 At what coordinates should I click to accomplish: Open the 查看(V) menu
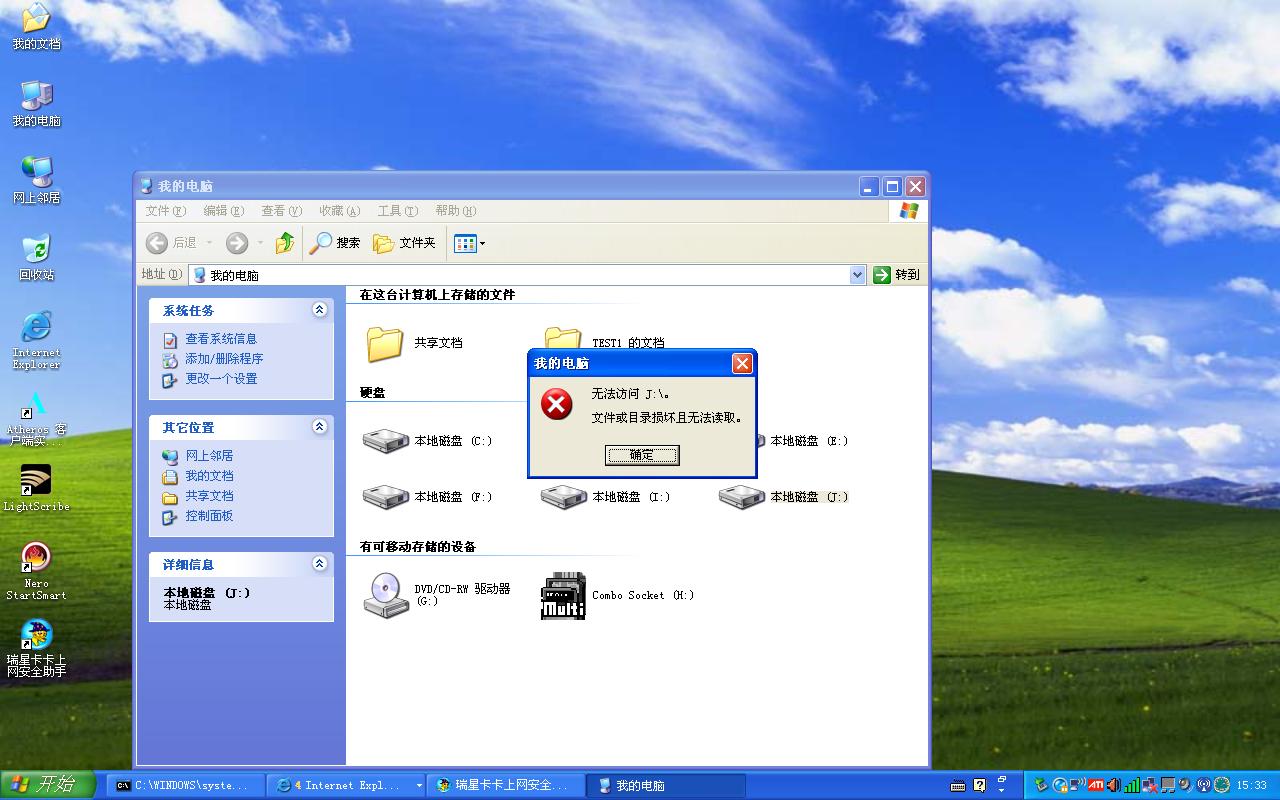tap(281, 211)
